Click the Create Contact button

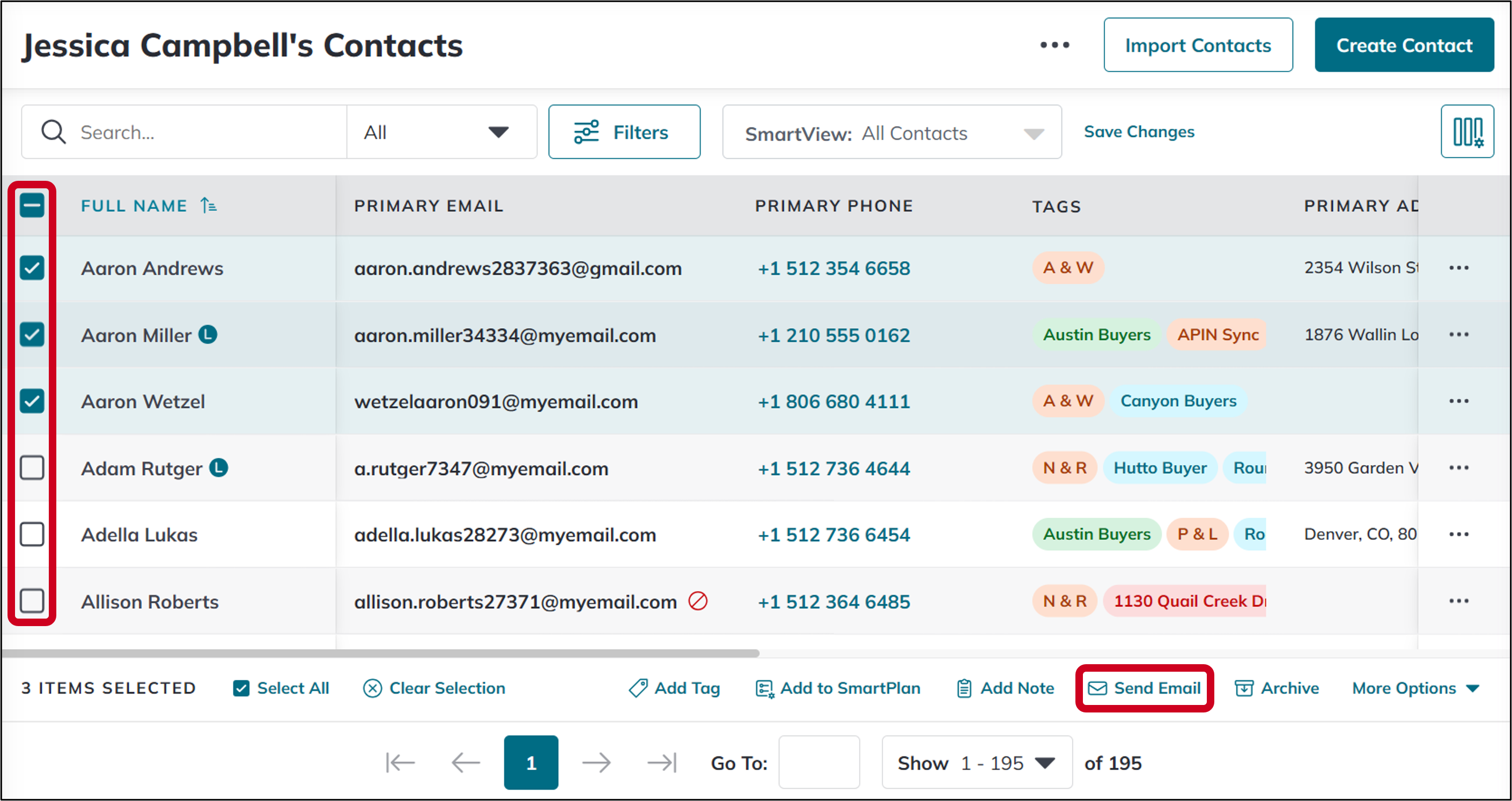coord(1404,44)
